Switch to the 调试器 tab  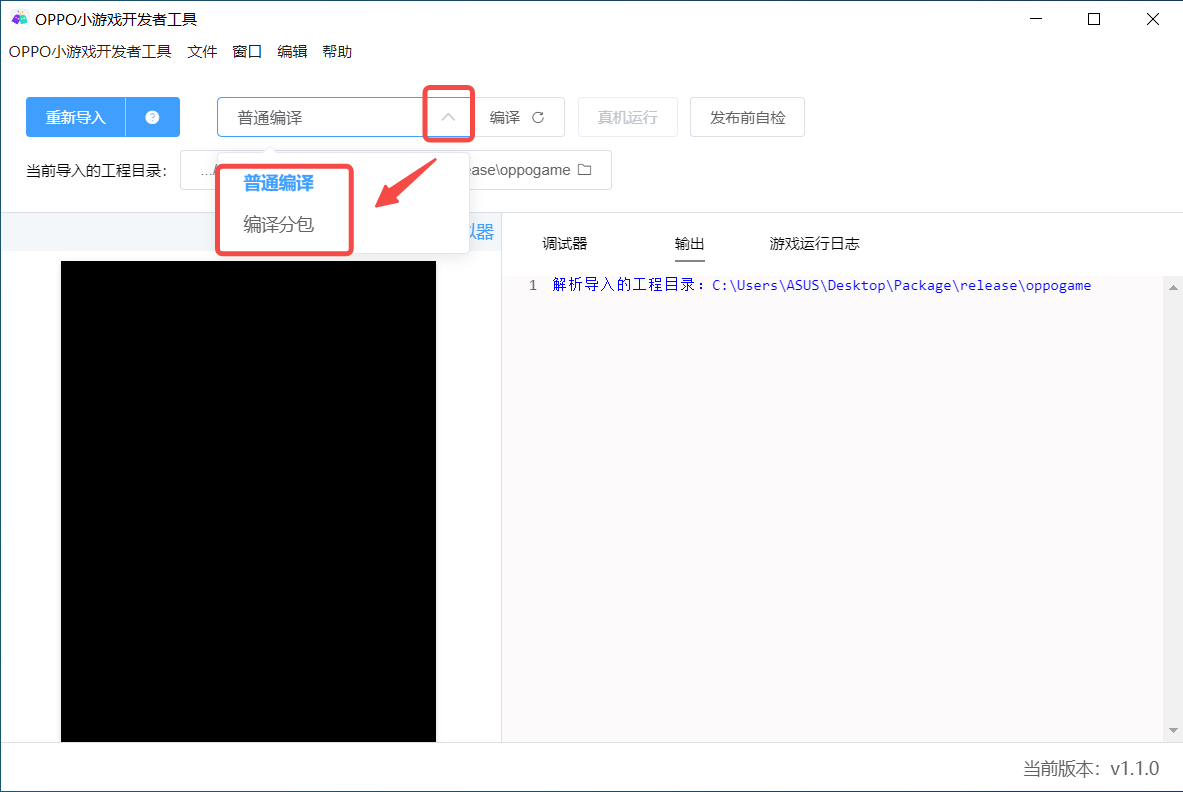(x=565, y=243)
